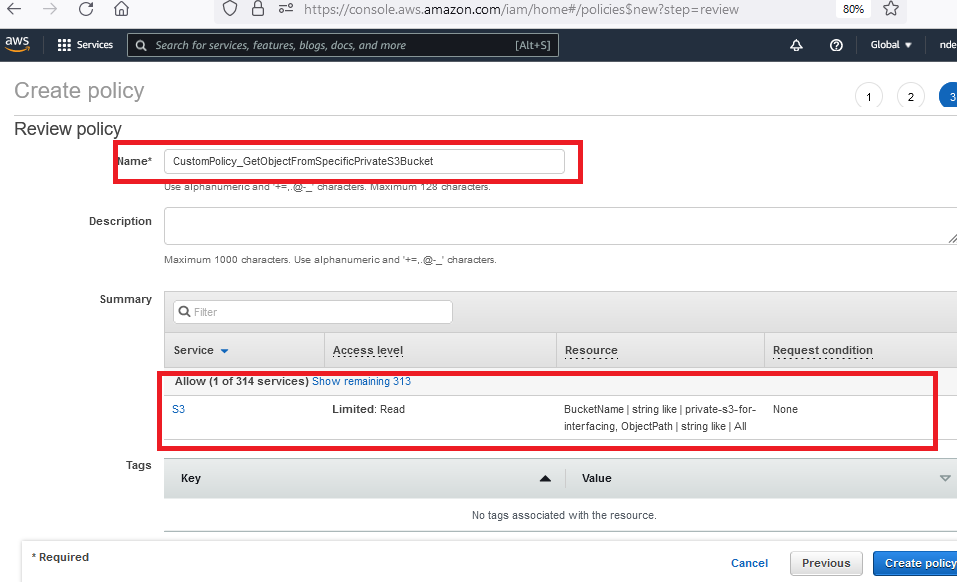Click the browser reload icon
The width and height of the screenshot is (957, 585).
(86, 10)
